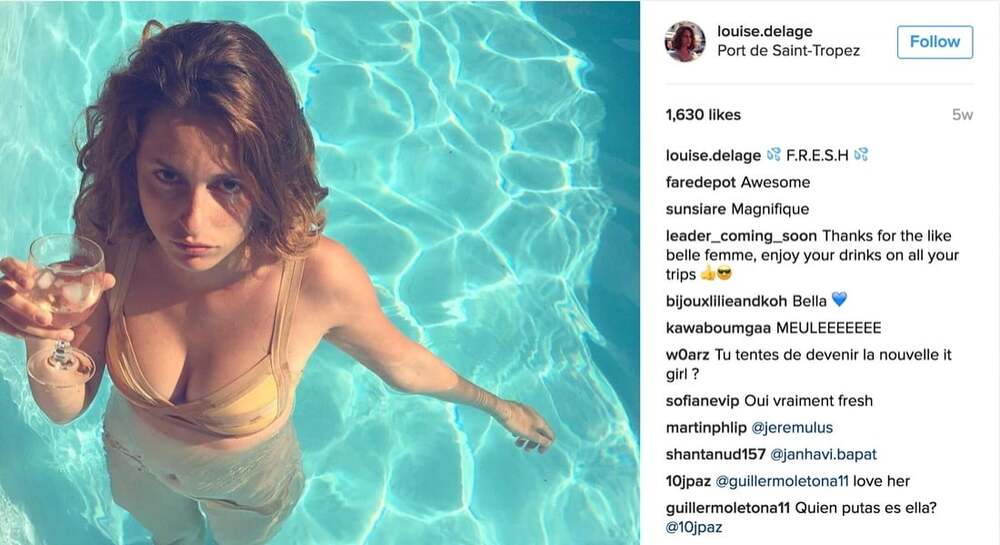View the 1,630 likes list
1000x545 pixels.
click(x=703, y=115)
